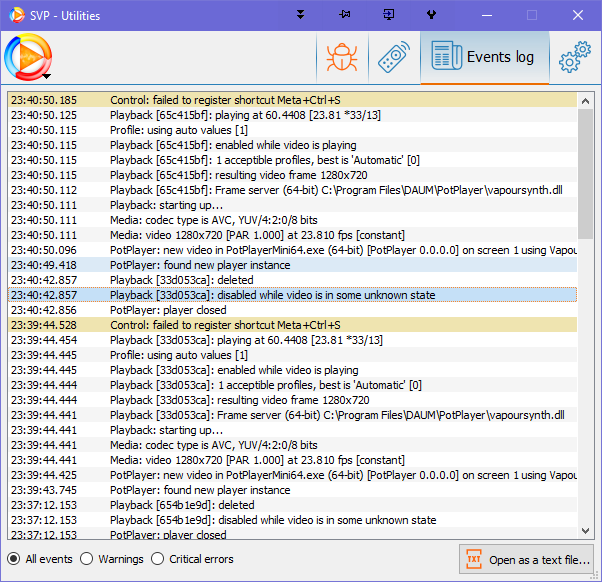Open settings with the gears icon

pos(575,58)
